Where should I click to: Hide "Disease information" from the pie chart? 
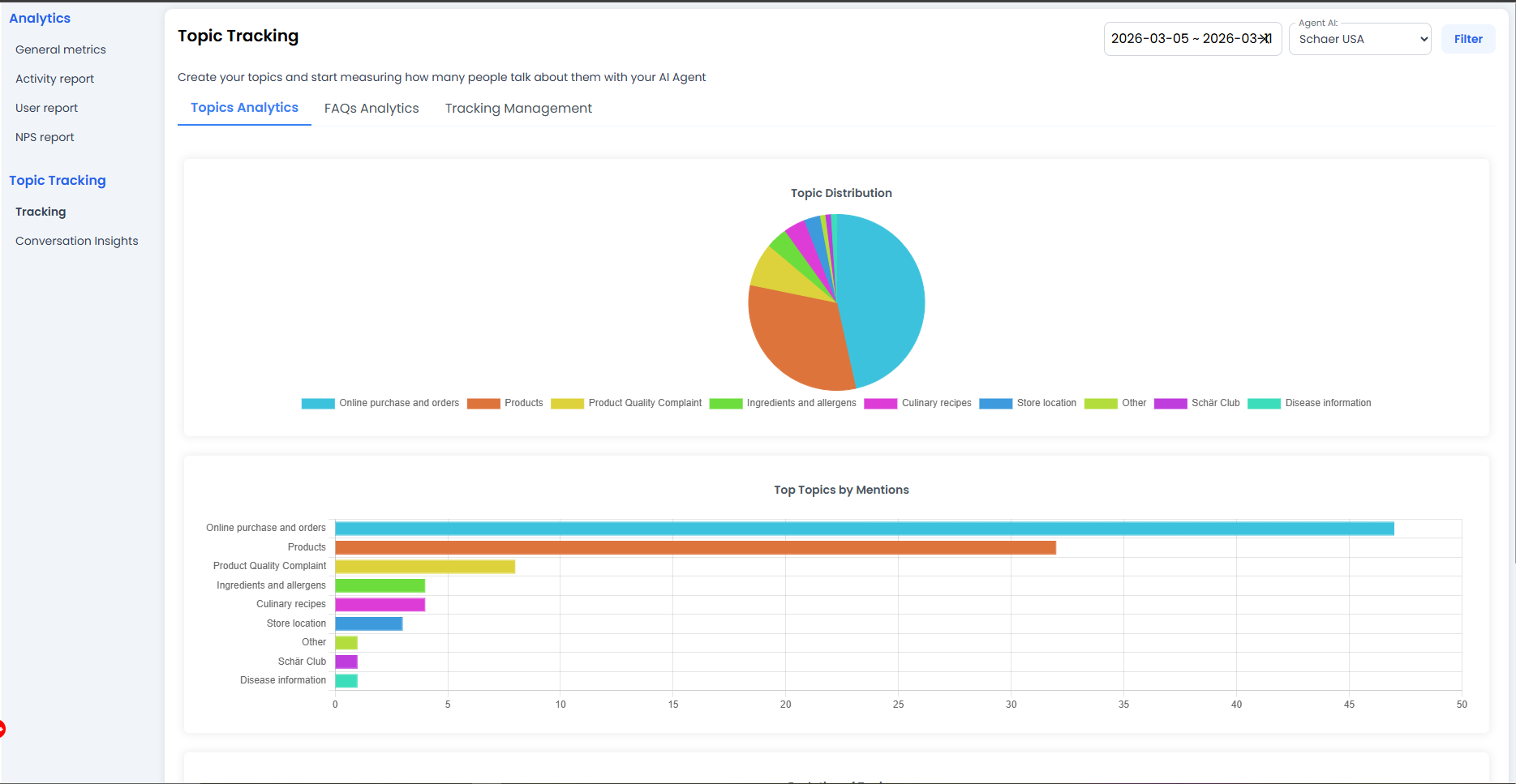1309,403
